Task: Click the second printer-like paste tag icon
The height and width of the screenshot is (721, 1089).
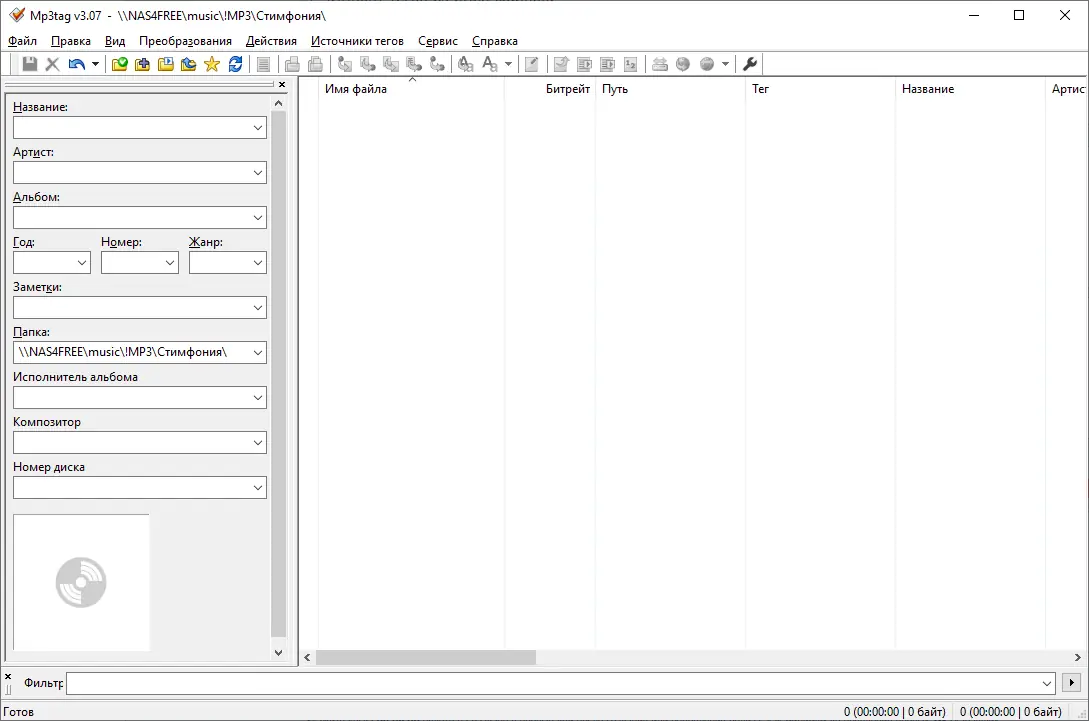Action: 315,64
